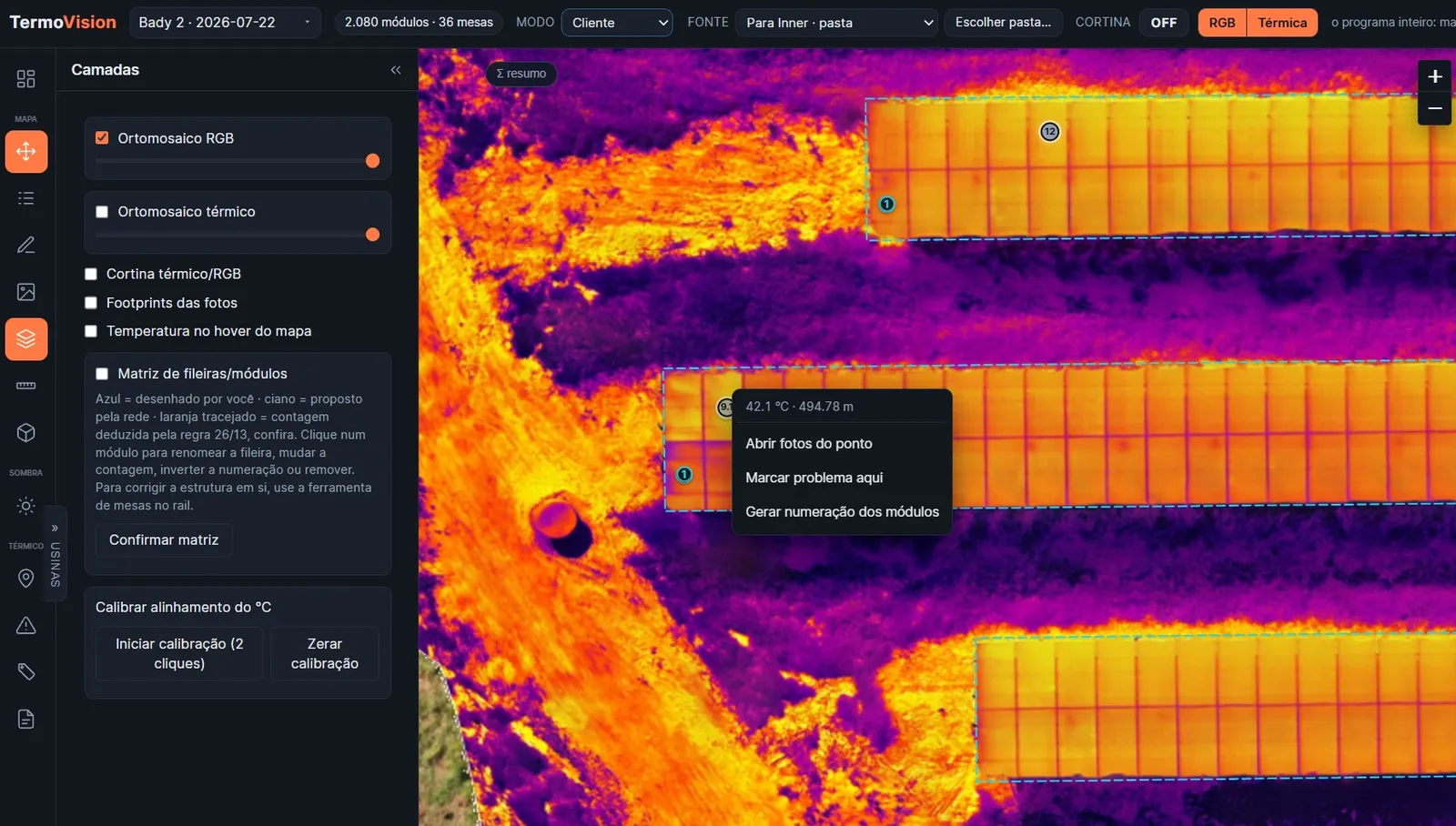Select the pencil draw tool
This screenshot has height=826, width=1456.
coord(25,245)
